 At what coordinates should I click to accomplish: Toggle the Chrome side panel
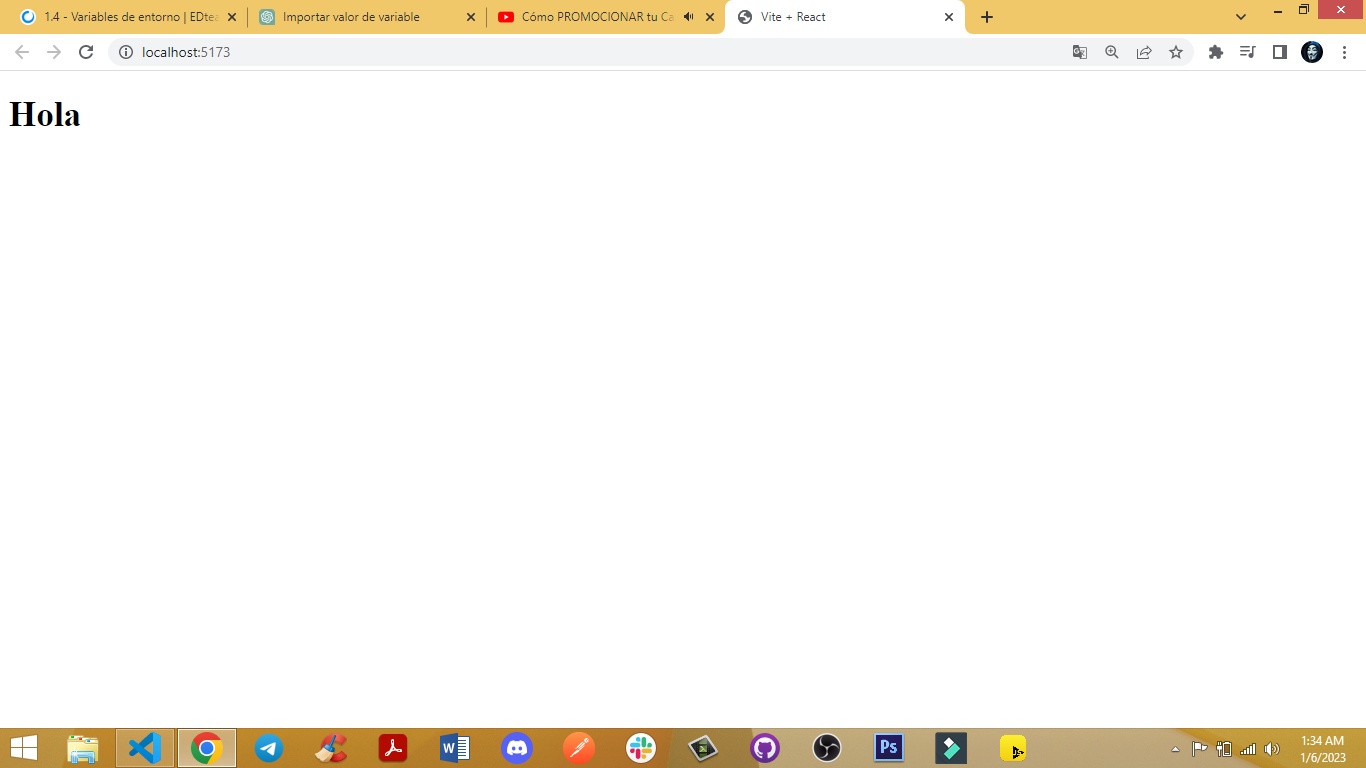pyautogui.click(x=1279, y=52)
